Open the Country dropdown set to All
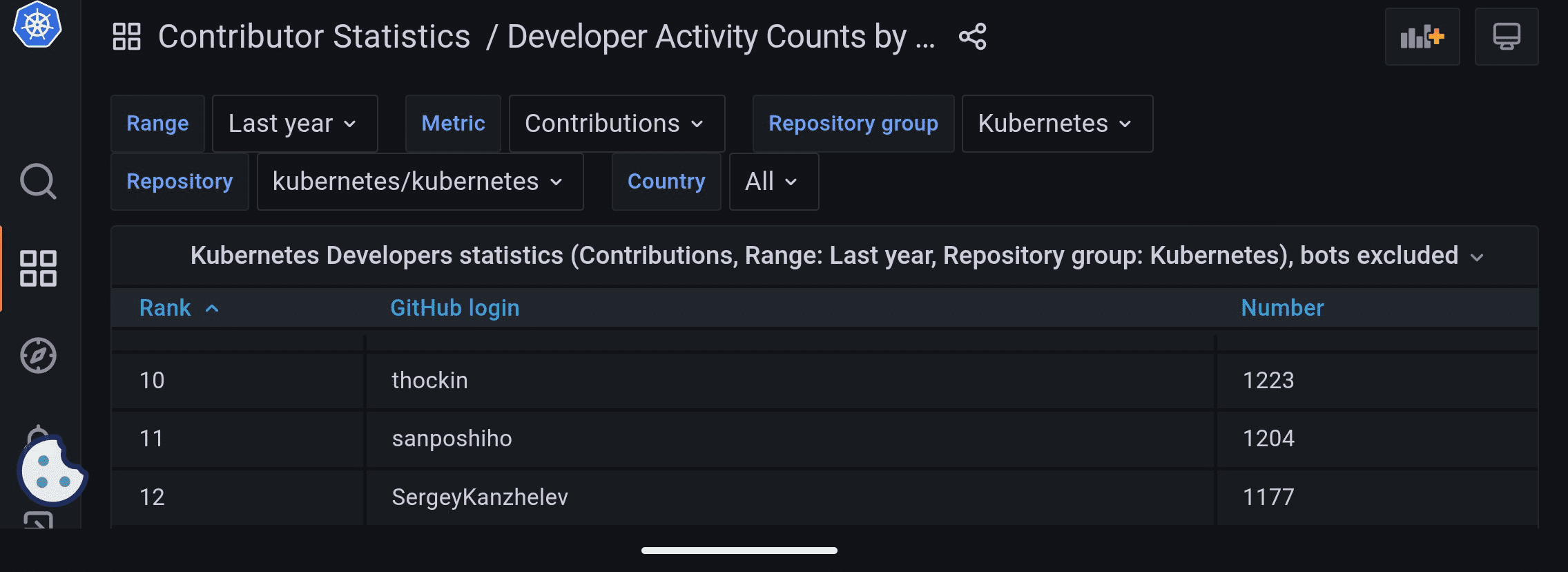This screenshot has height=572, width=1568. coord(773,182)
